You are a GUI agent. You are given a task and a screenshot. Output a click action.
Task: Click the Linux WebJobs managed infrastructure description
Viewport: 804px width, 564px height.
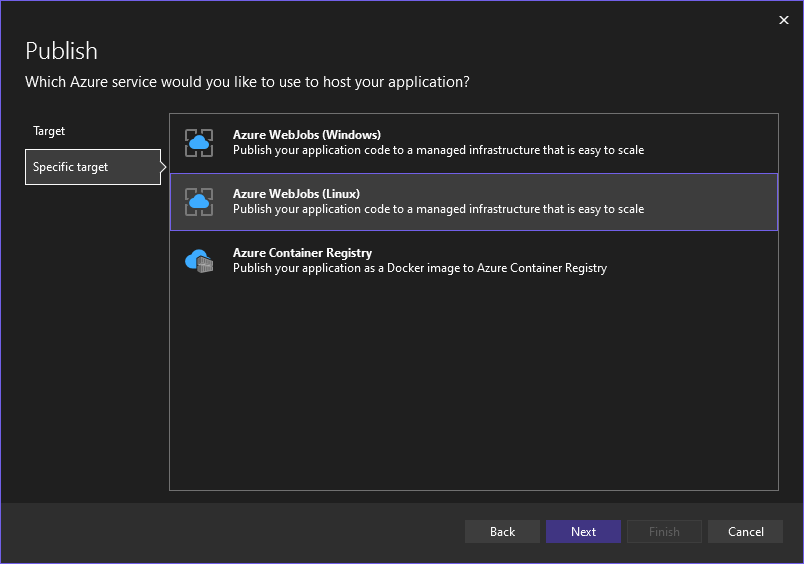(438, 209)
